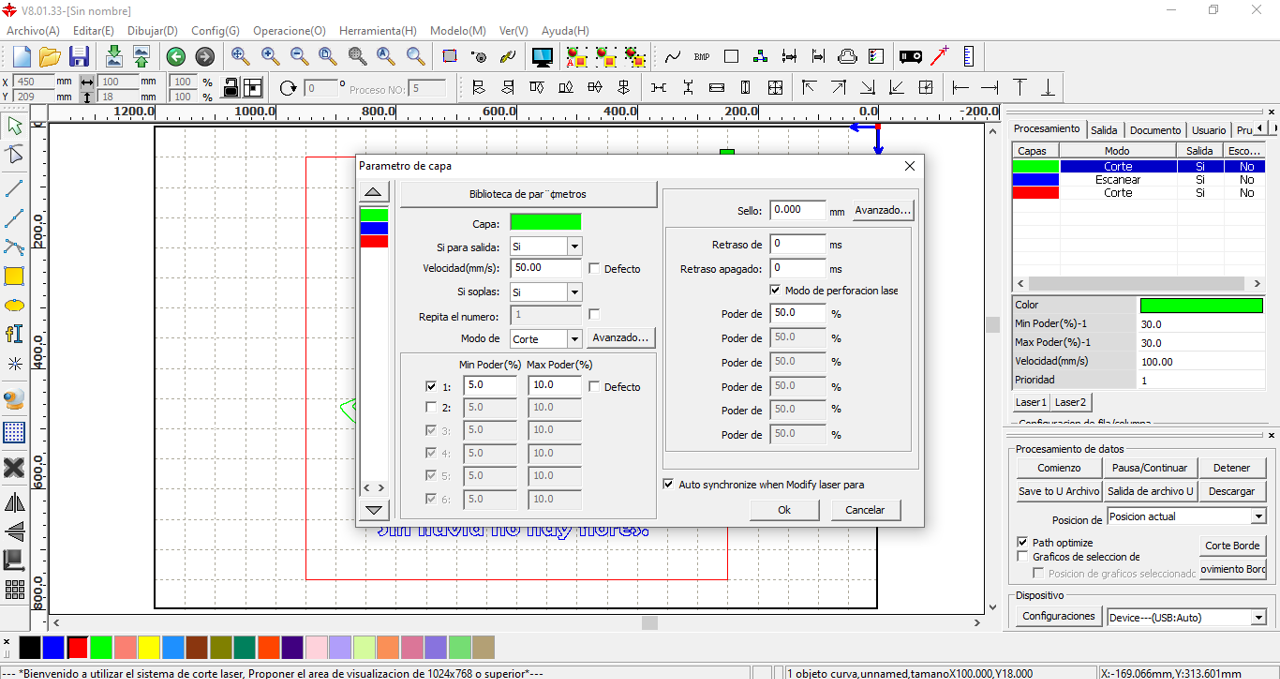The image size is (1280, 679).
Task: Select the arrow selection tool
Action: coord(14,126)
